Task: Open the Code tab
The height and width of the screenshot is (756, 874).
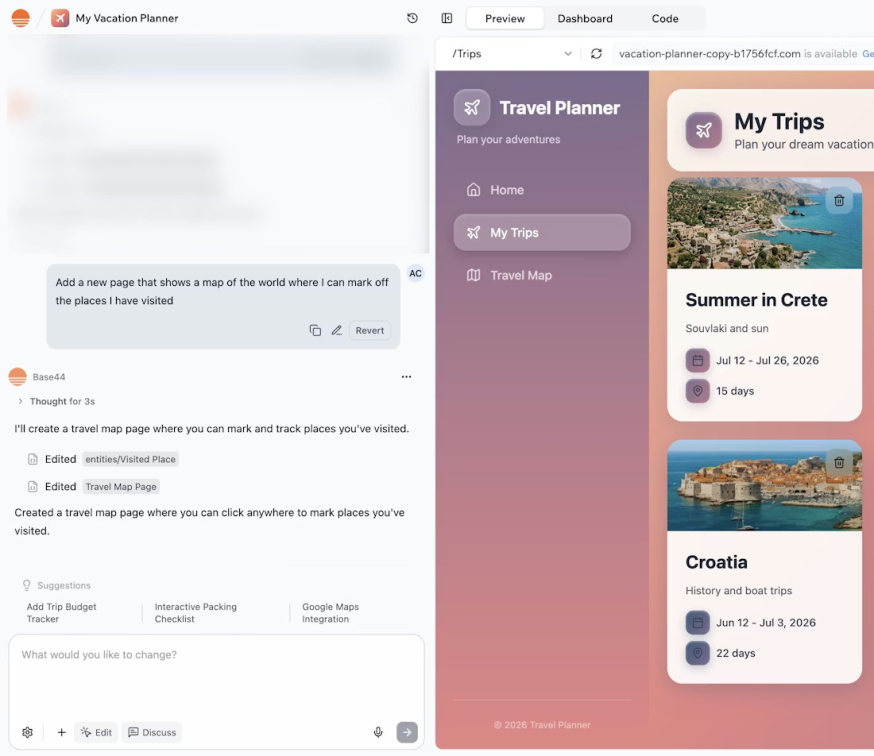Action: pos(666,18)
